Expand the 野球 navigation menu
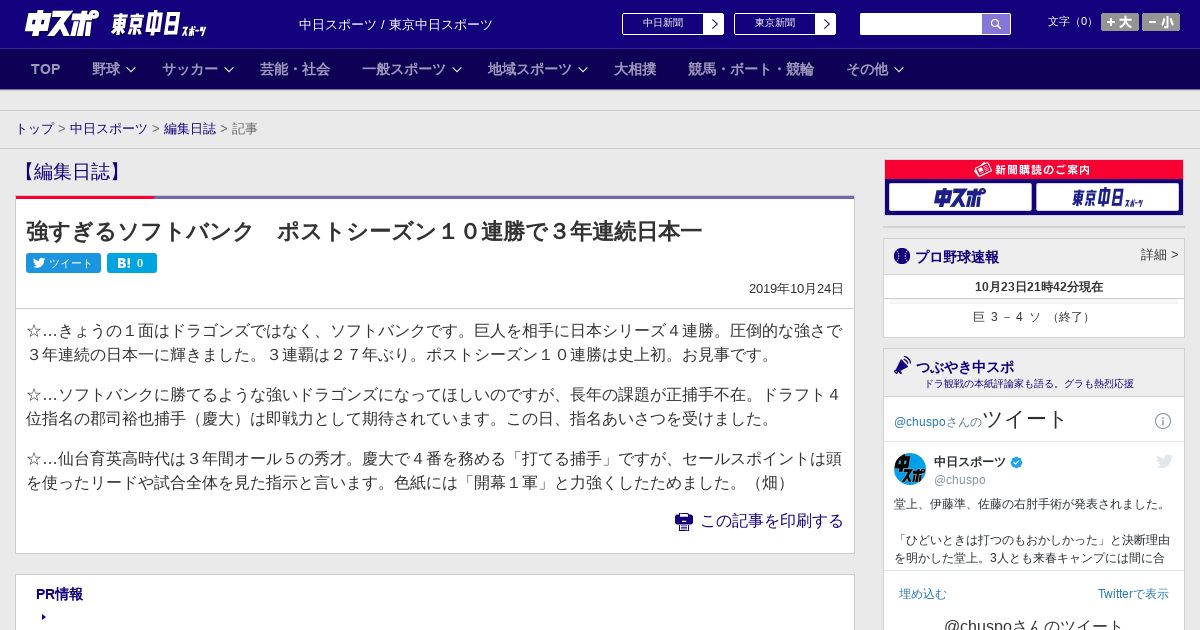Viewport: 1200px width, 630px height. click(114, 69)
